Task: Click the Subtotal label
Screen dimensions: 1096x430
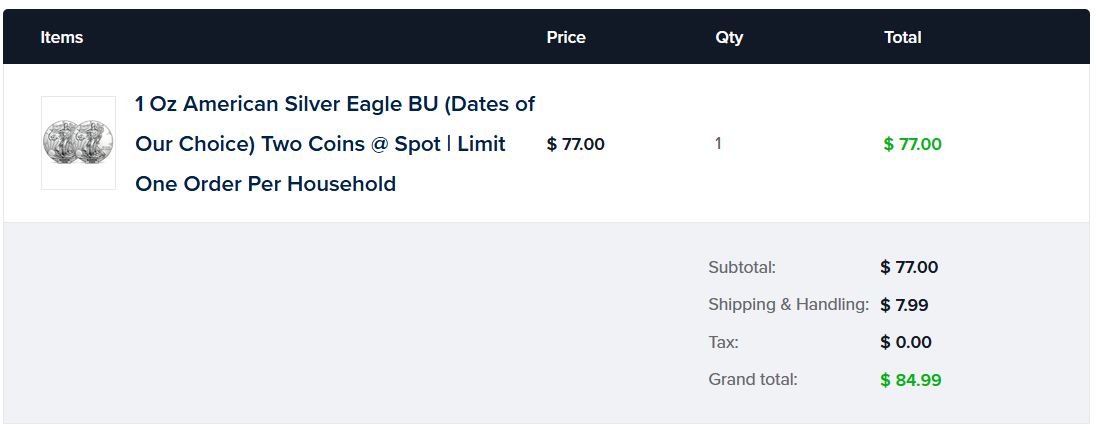Action: point(742,267)
